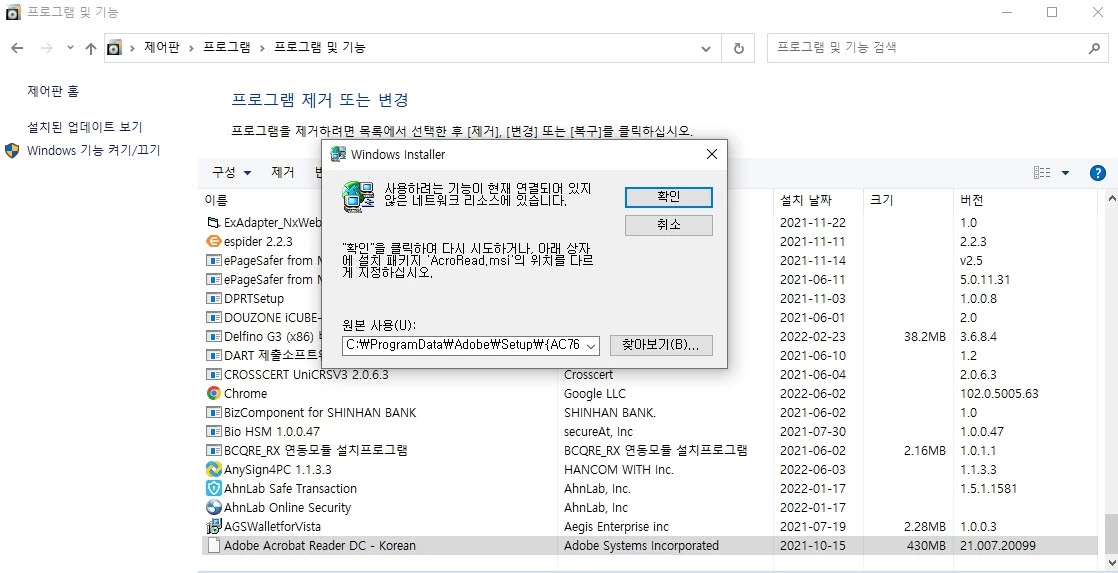The image size is (1118, 573).
Task: Open 제어판 홈 link
Action: (x=53, y=91)
